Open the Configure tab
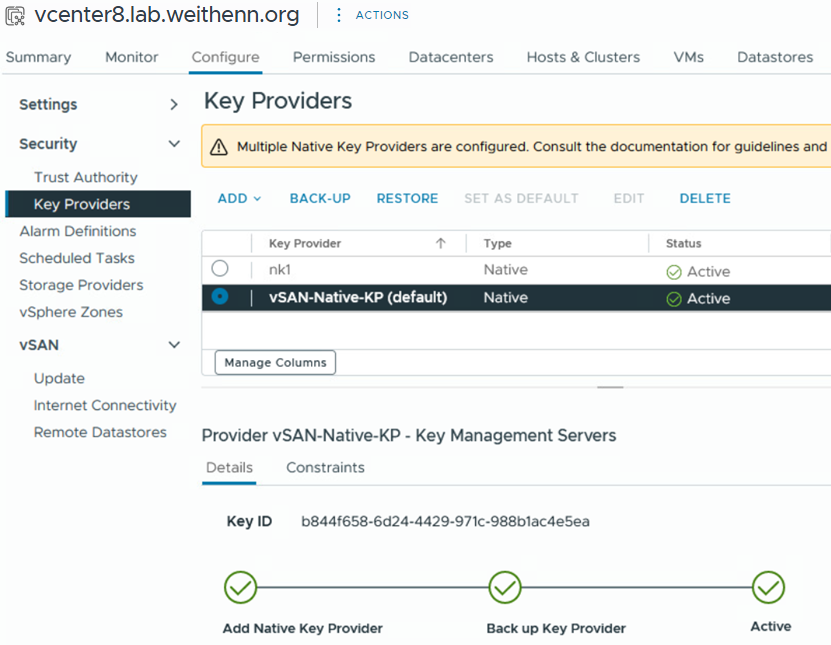 225,57
